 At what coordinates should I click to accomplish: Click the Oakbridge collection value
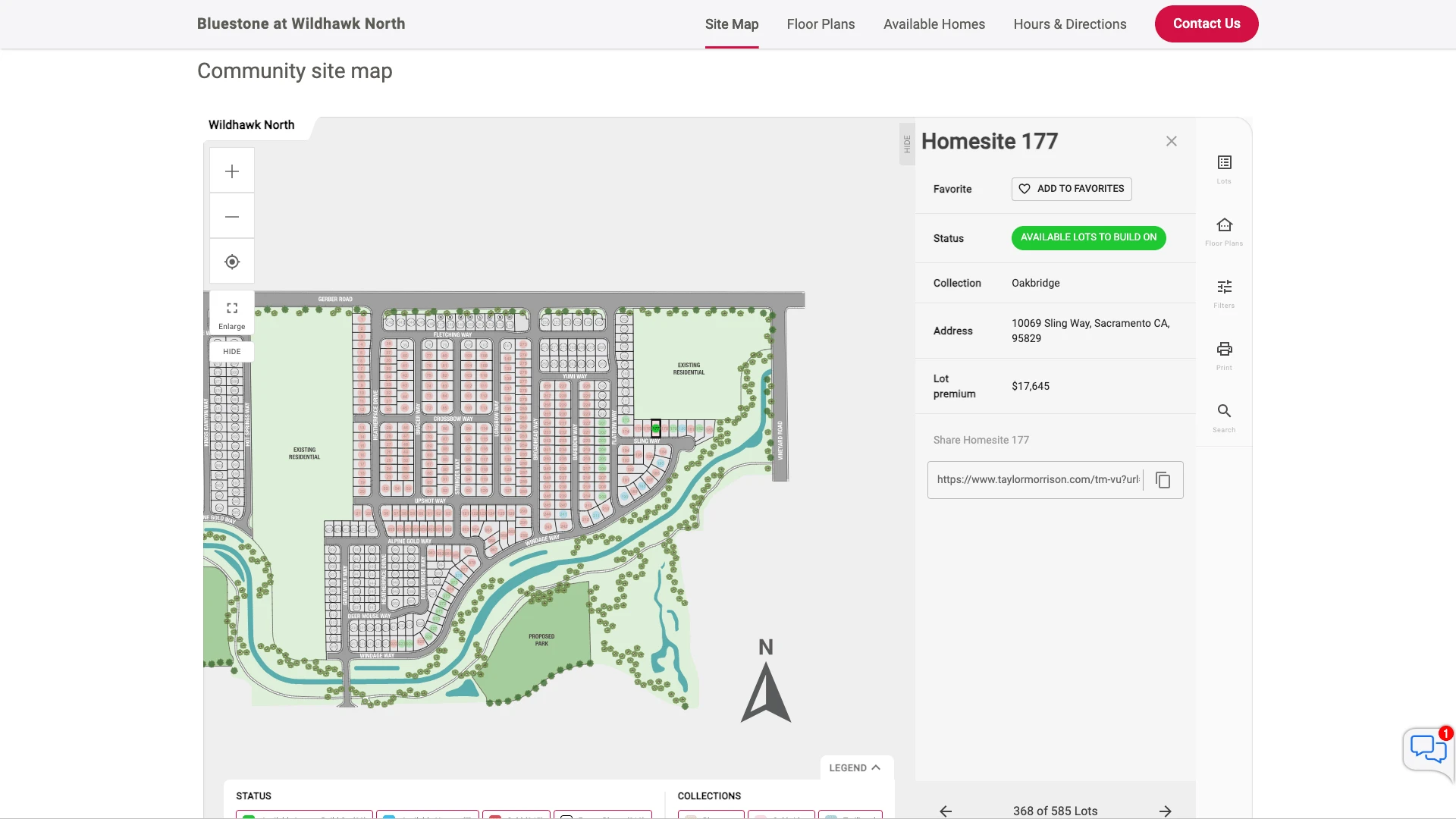1036,283
